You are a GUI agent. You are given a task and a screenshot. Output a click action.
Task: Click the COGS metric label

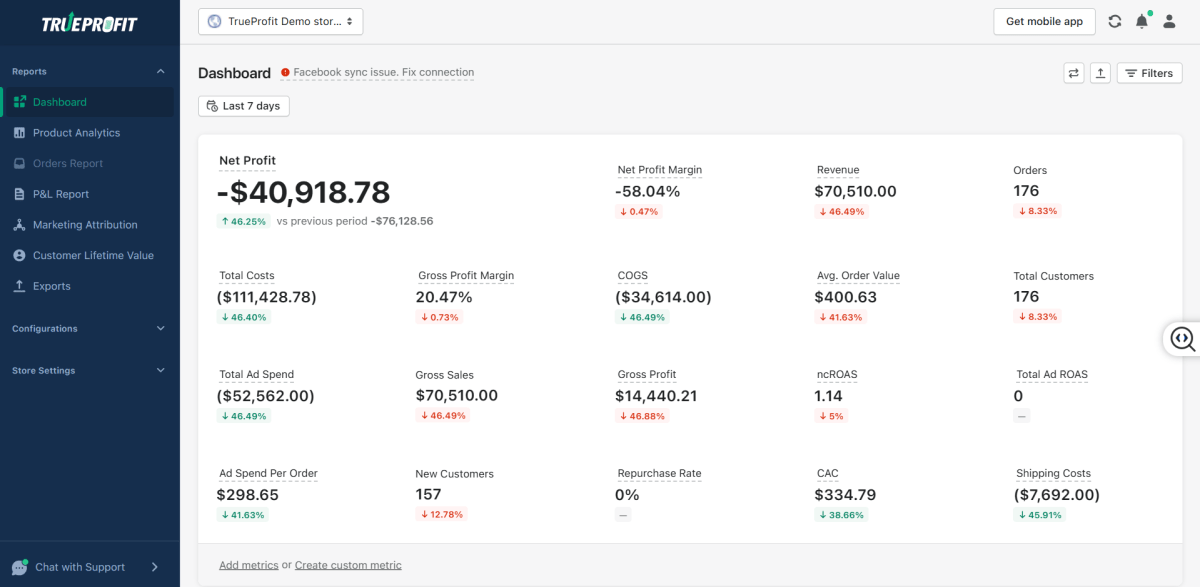(634, 276)
